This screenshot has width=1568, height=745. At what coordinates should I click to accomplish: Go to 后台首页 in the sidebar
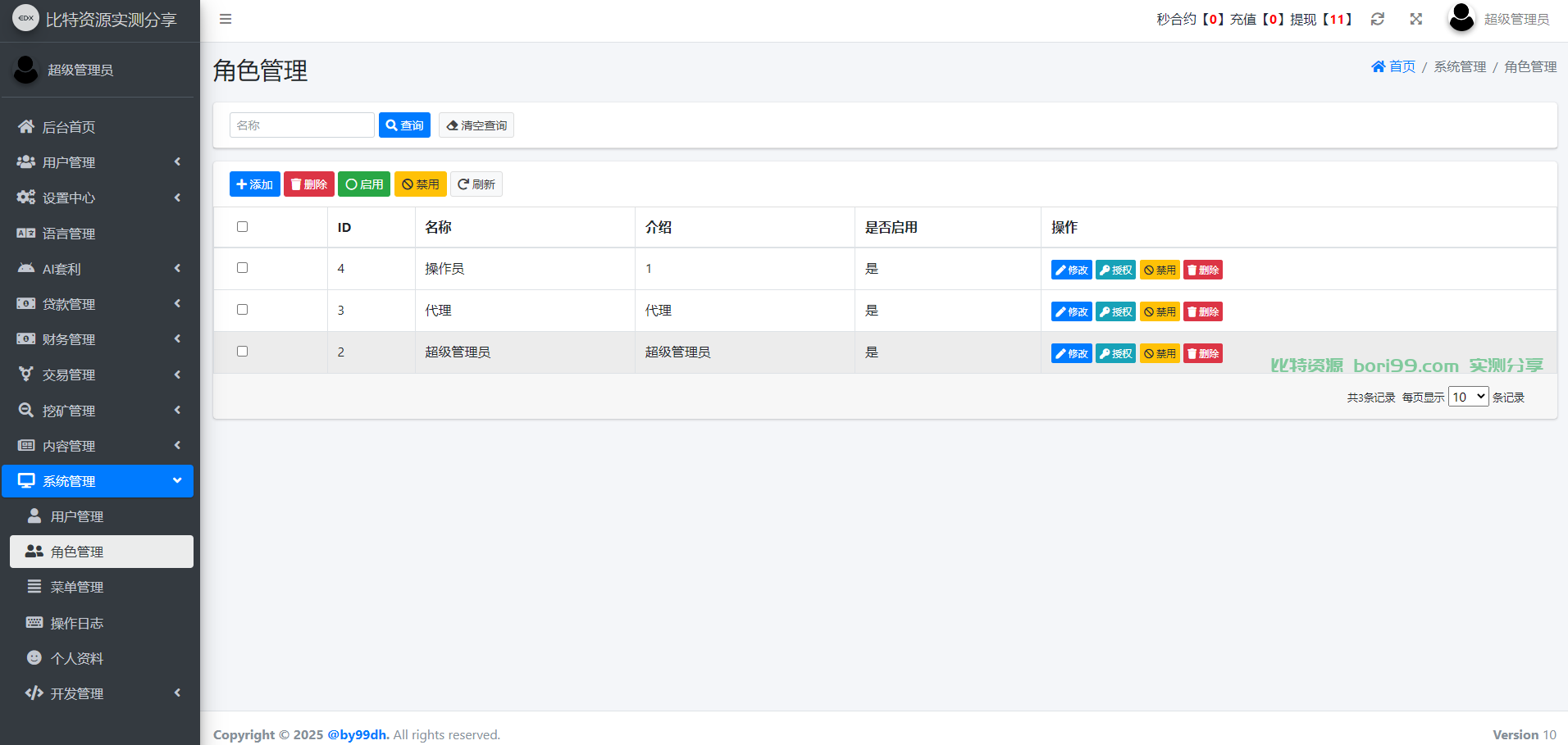tap(98, 127)
